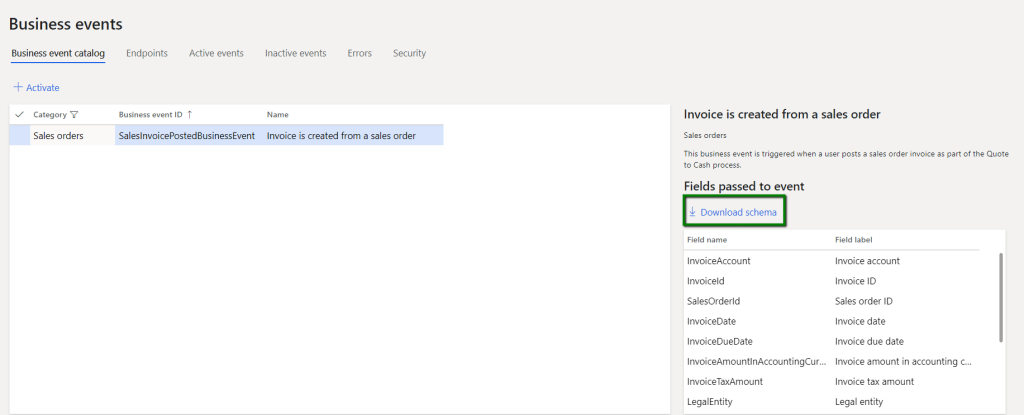
Task: Switch to the Security tab
Action: [x=409, y=53]
